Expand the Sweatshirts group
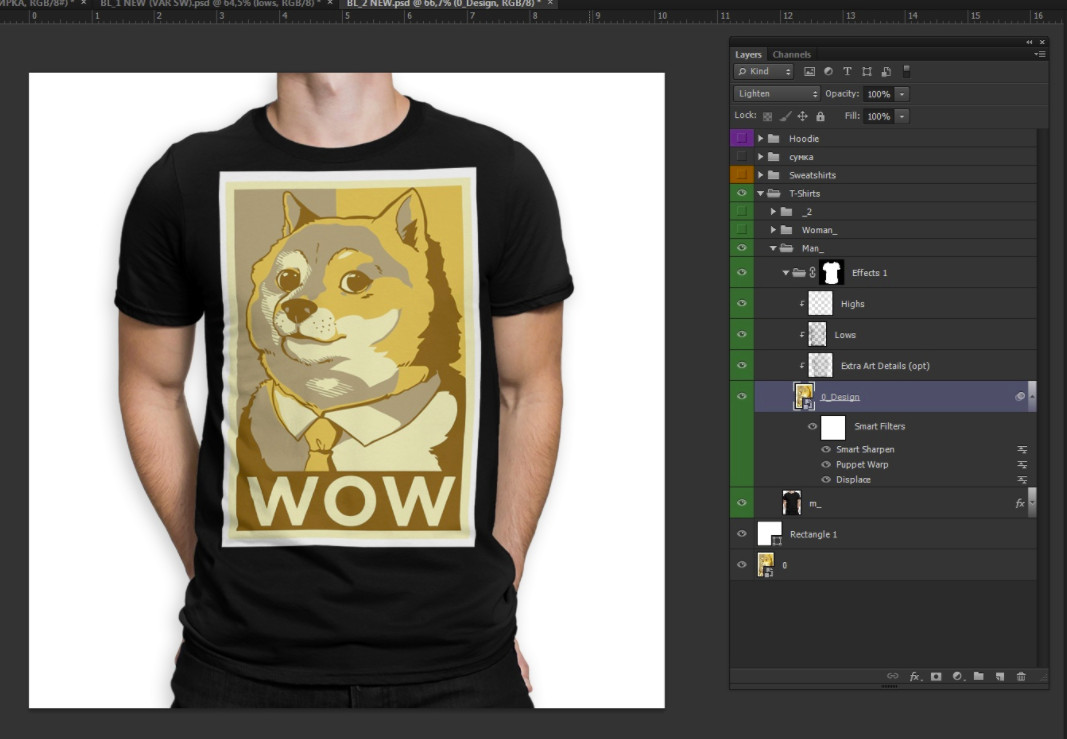This screenshot has height=739, width=1067. click(761, 175)
